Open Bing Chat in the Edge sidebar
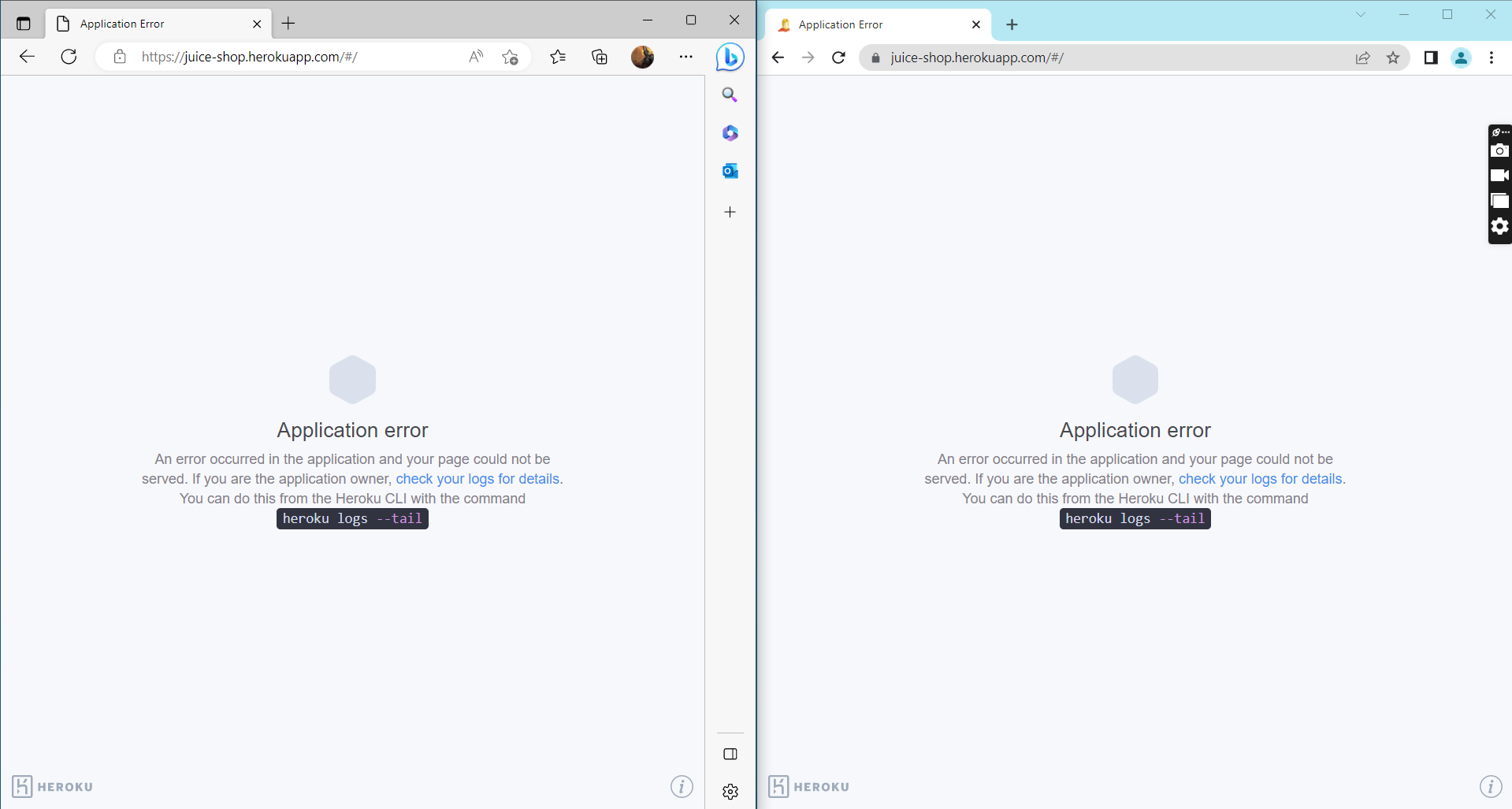Viewport: 1512px width, 809px height. click(730, 57)
